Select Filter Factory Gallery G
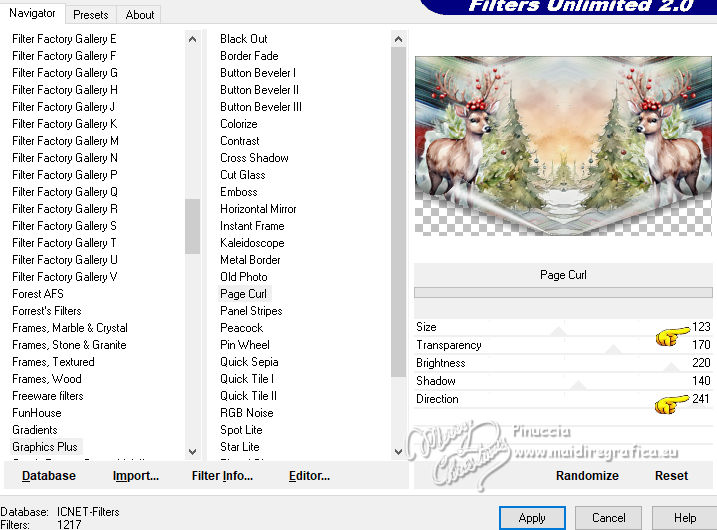Viewport: 717px width, 530px height. [x=64, y=73]
